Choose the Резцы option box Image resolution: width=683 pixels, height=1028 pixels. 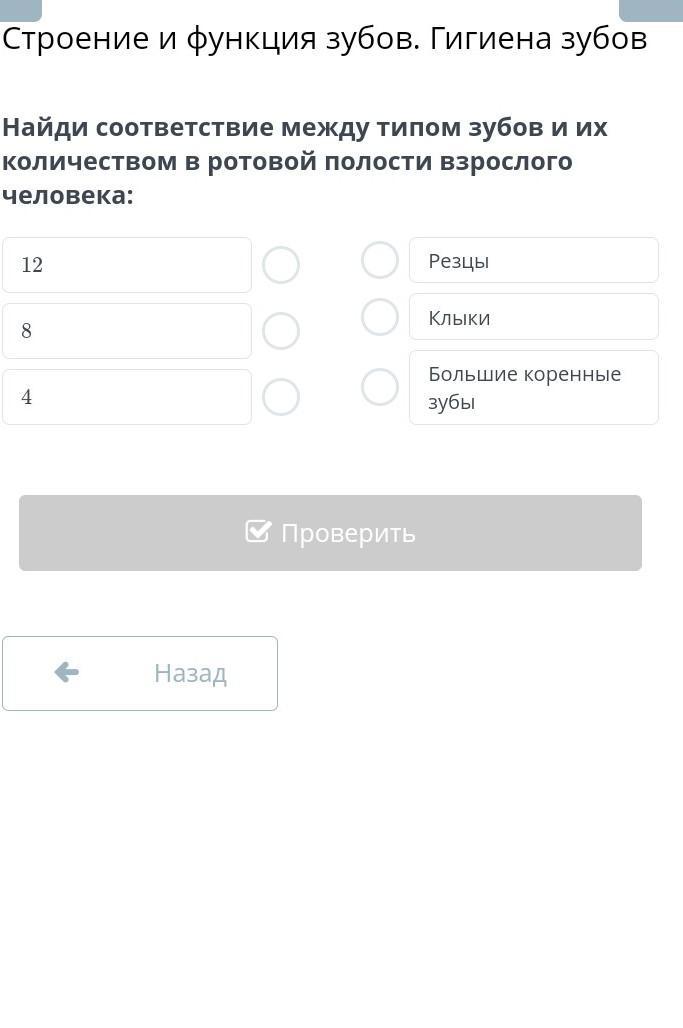[x=533, y=260]
